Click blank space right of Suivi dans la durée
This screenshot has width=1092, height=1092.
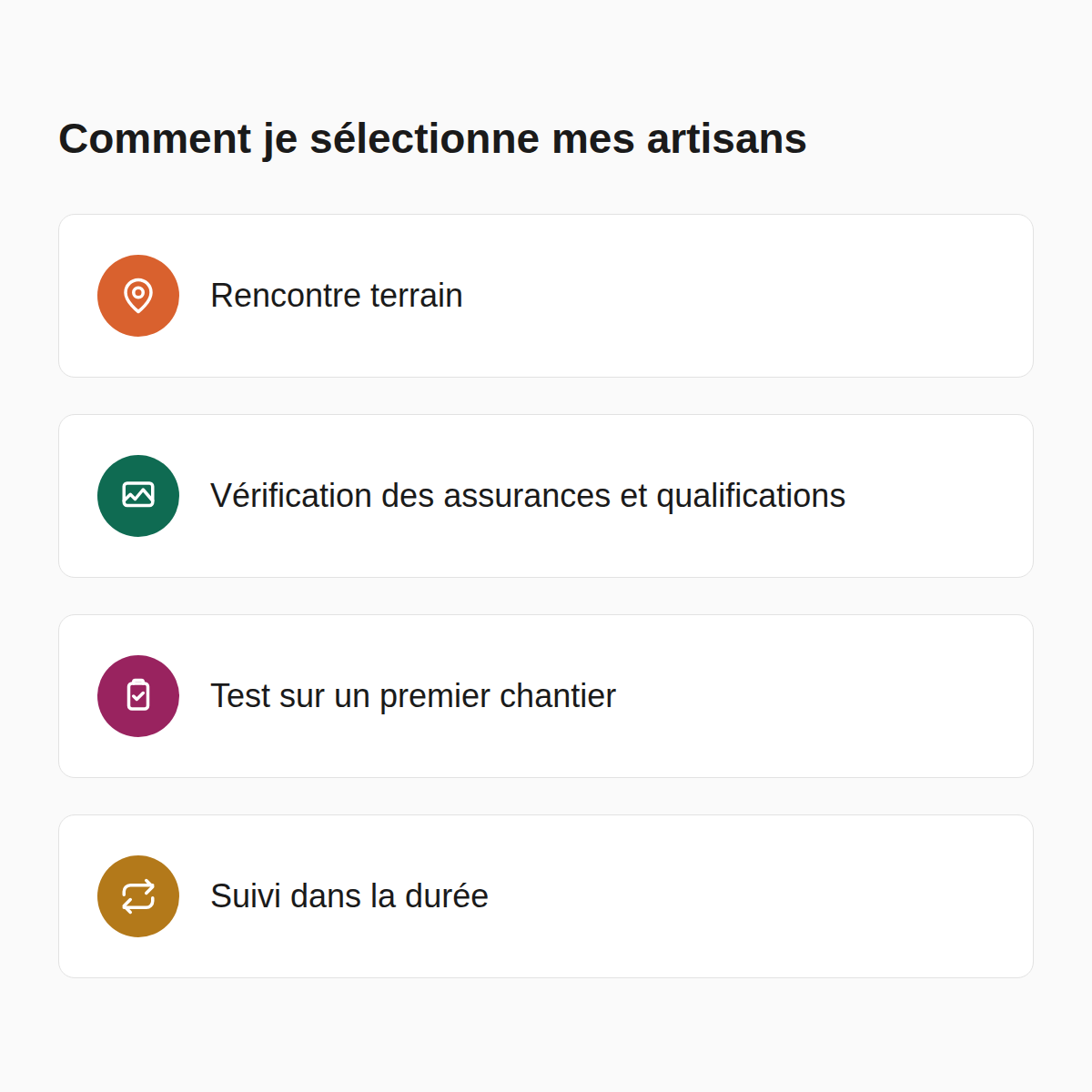click(x=760, y=896)
